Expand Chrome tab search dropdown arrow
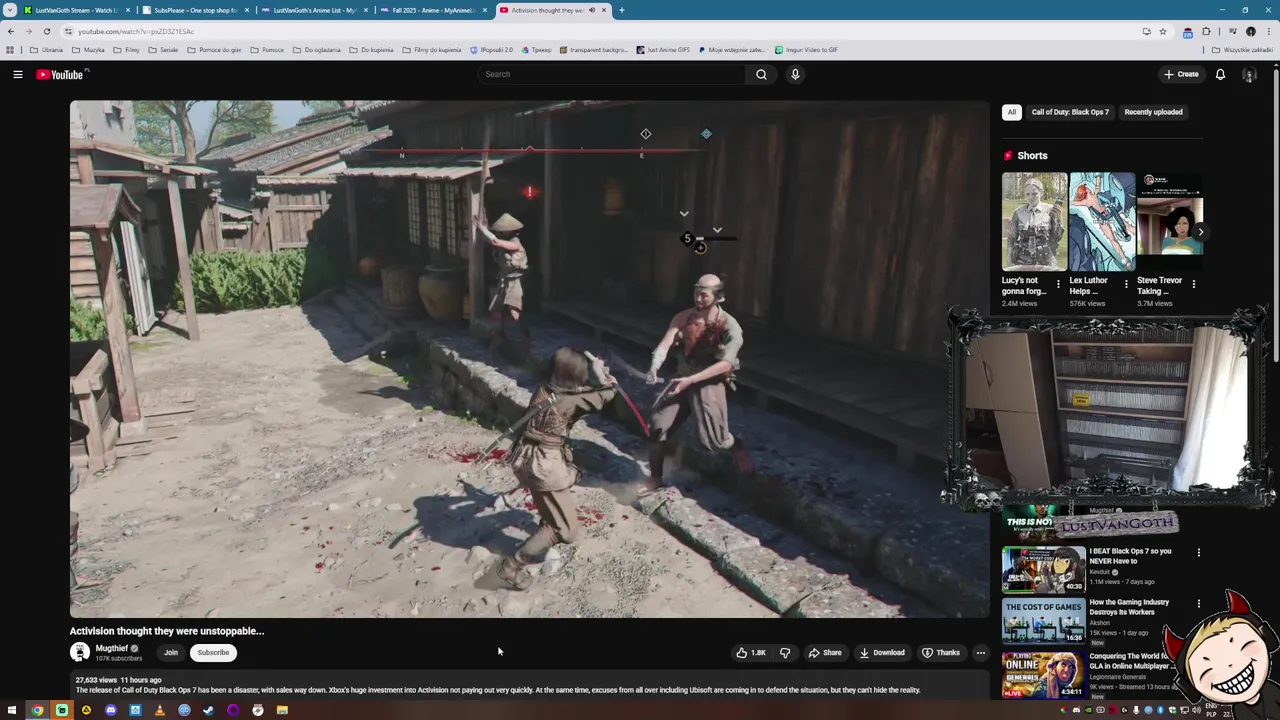This screenshot has width=1280, height=720. click(x=10, y=10)
